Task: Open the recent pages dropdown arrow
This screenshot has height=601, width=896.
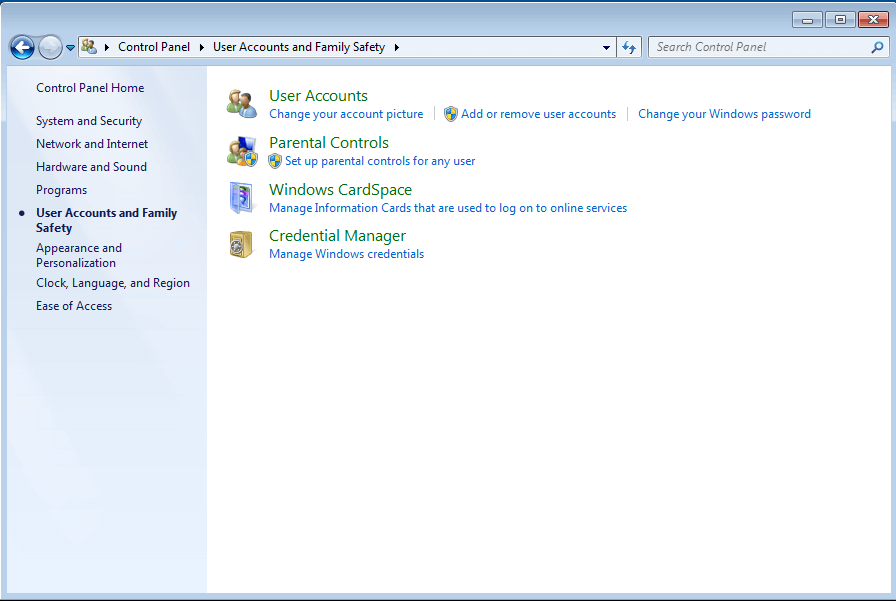Action: point(70,47)
